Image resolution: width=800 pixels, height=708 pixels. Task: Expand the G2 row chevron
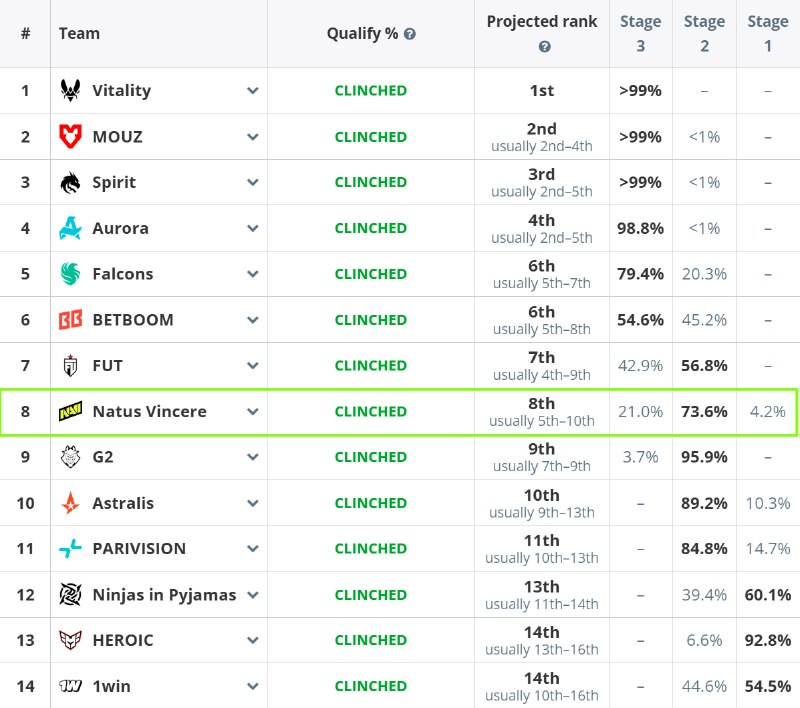pos(253,457)
